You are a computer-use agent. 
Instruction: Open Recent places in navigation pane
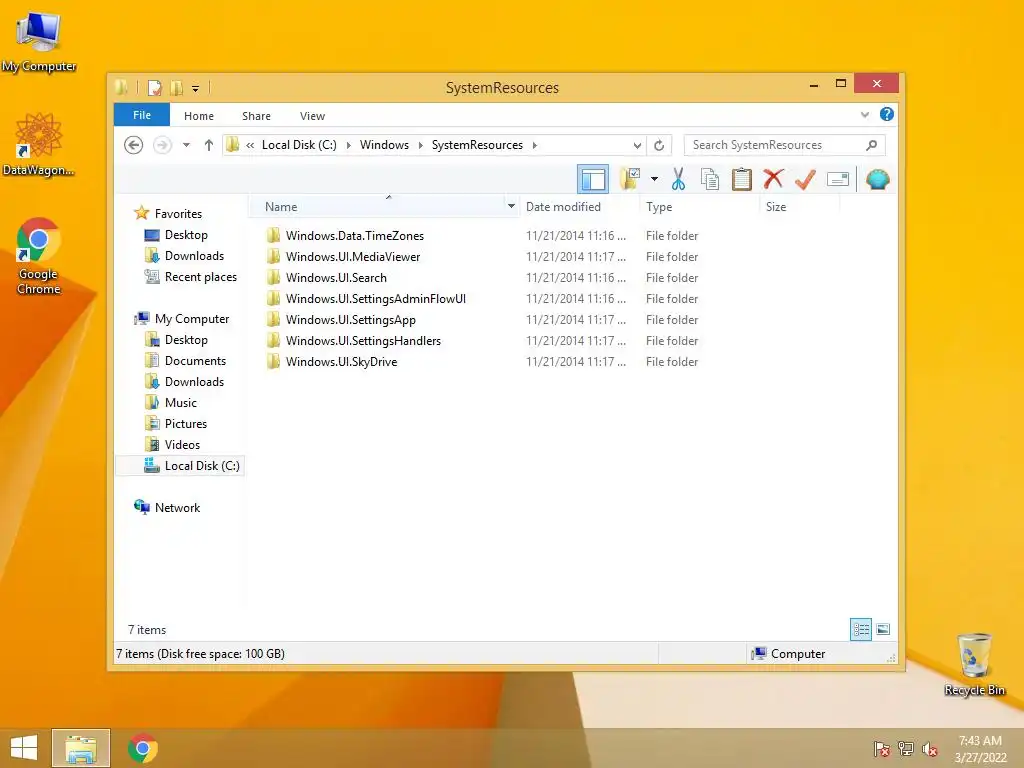pyautogui.click(x=200, y=276)
